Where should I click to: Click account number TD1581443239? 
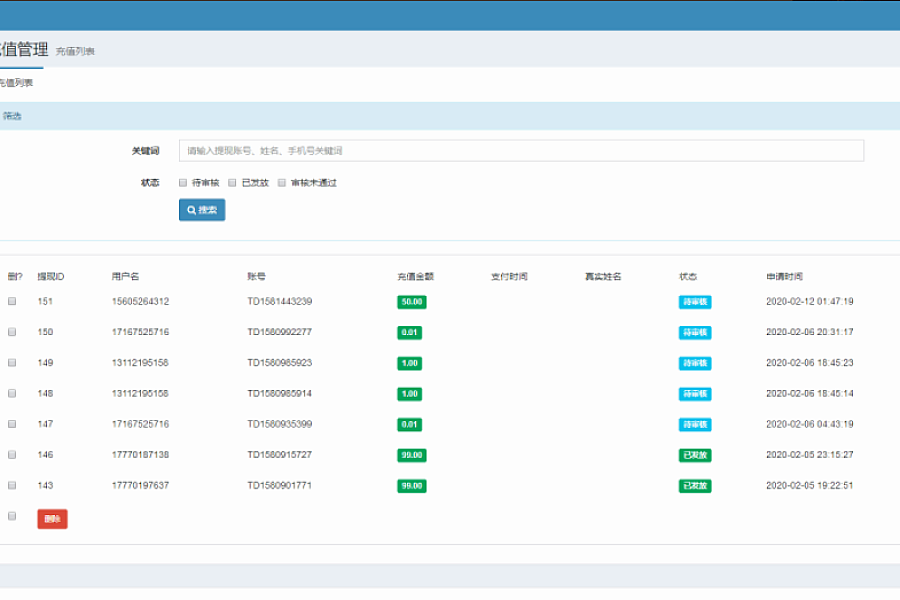(x=280, y=301)
